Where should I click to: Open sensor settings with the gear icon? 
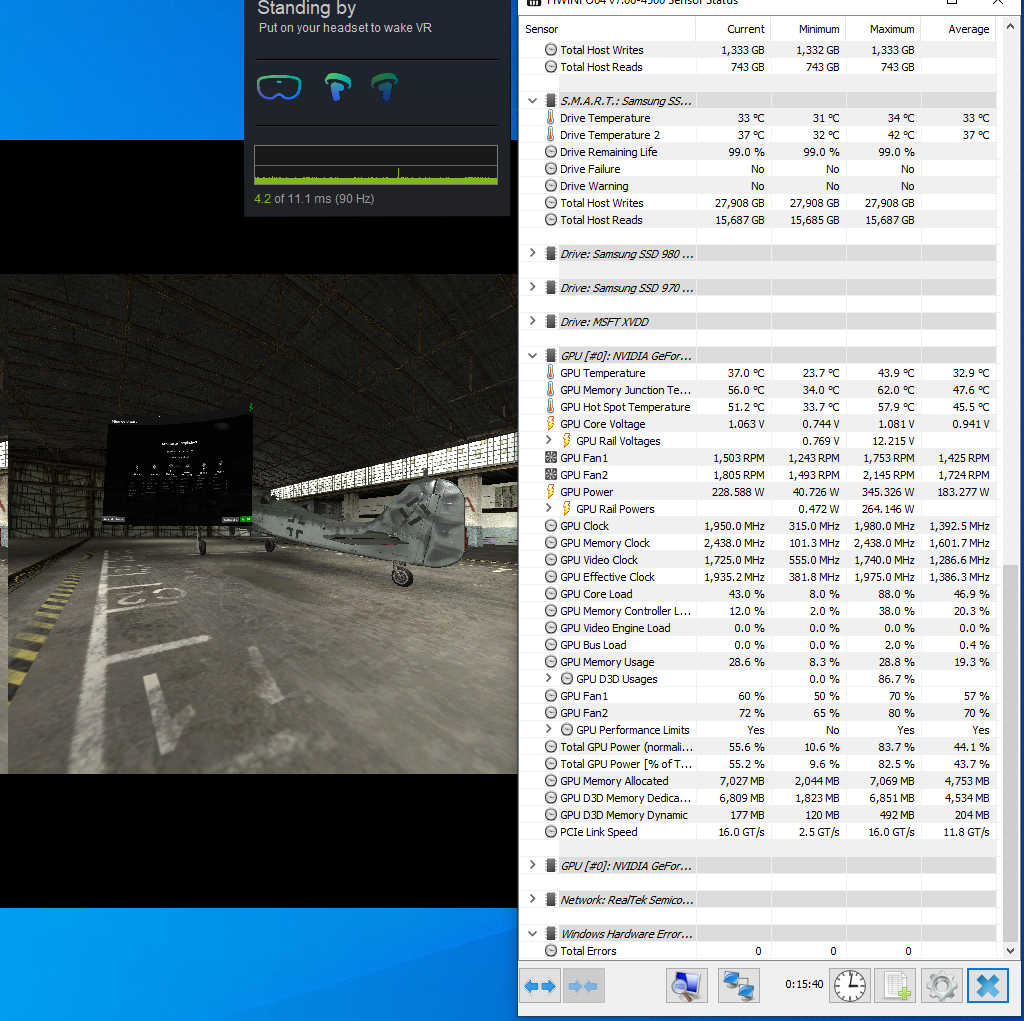pyautogui.click(x=942, y=986)
